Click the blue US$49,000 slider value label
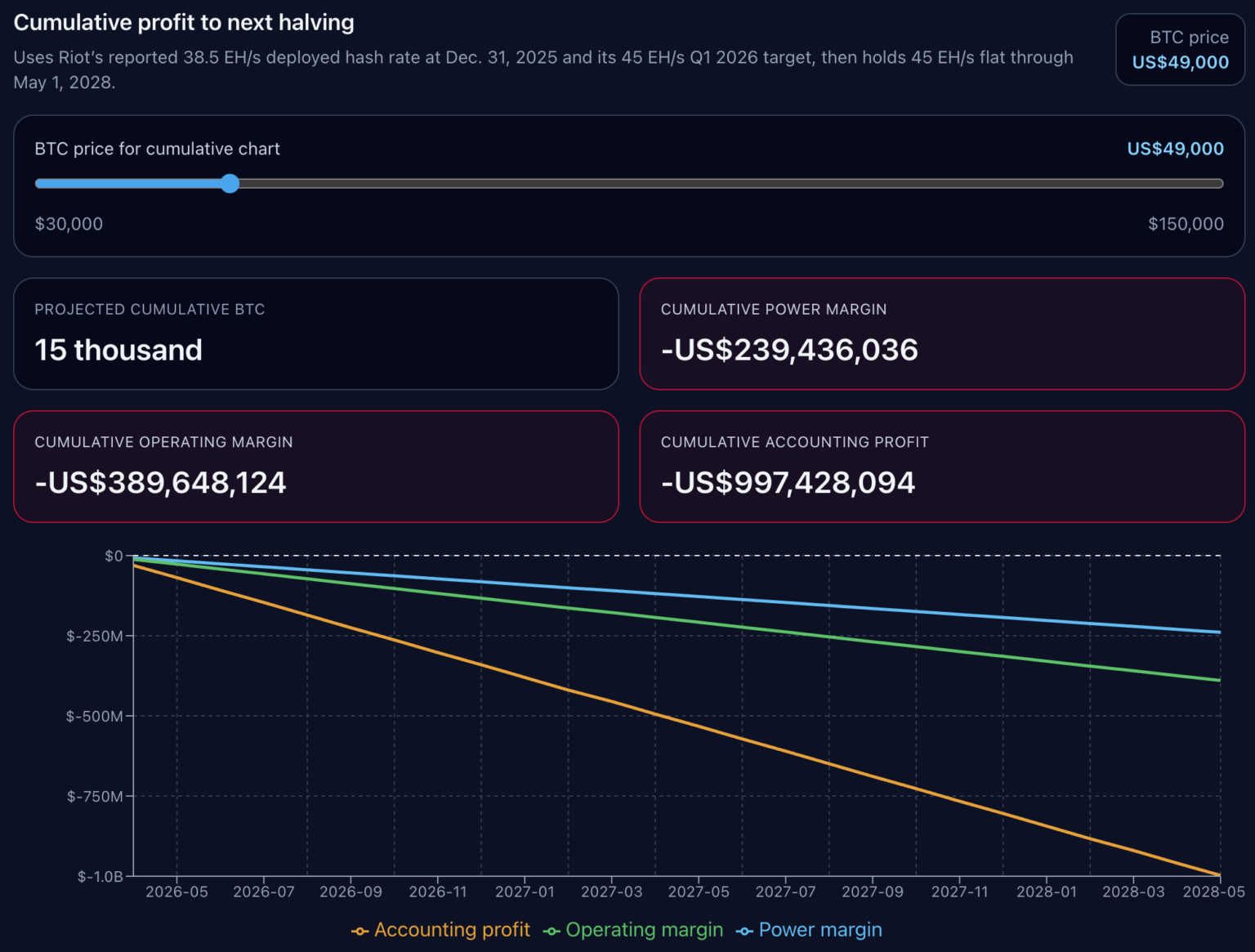1255x952 pixels. (1175, 149)
